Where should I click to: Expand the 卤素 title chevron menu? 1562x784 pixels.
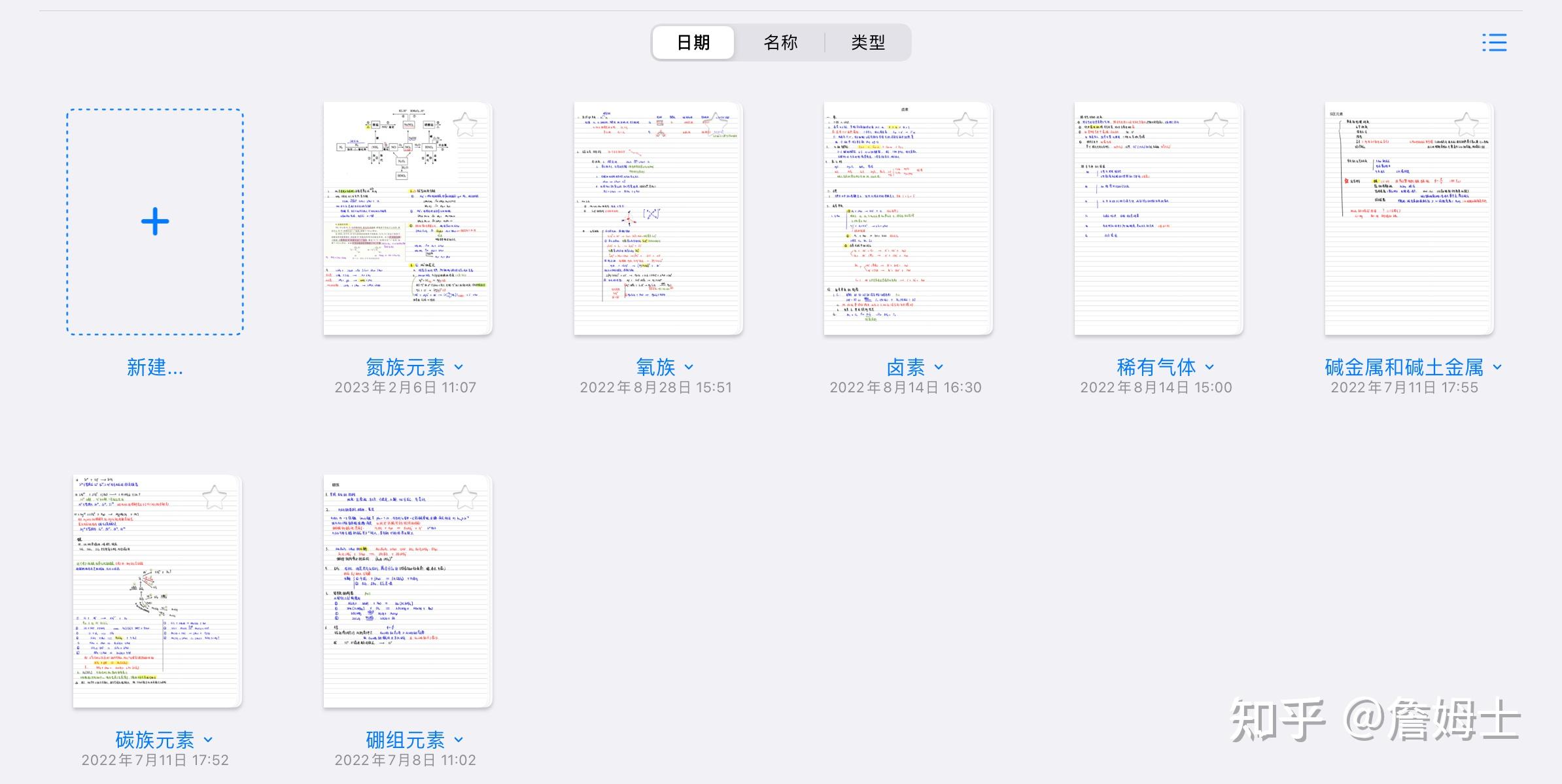coord(939,367)
